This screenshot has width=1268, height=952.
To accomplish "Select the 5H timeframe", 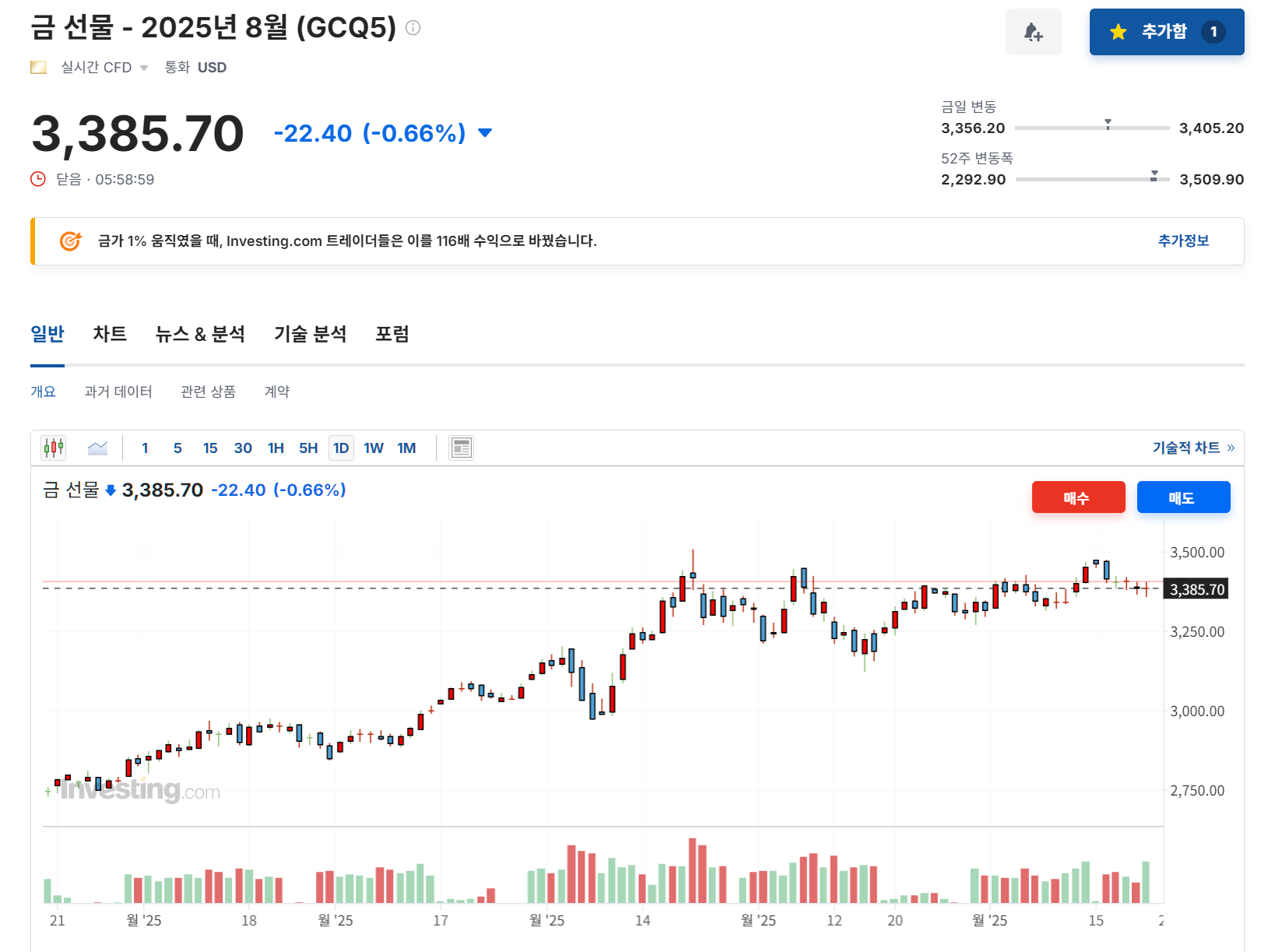I will tap(308, 448).
